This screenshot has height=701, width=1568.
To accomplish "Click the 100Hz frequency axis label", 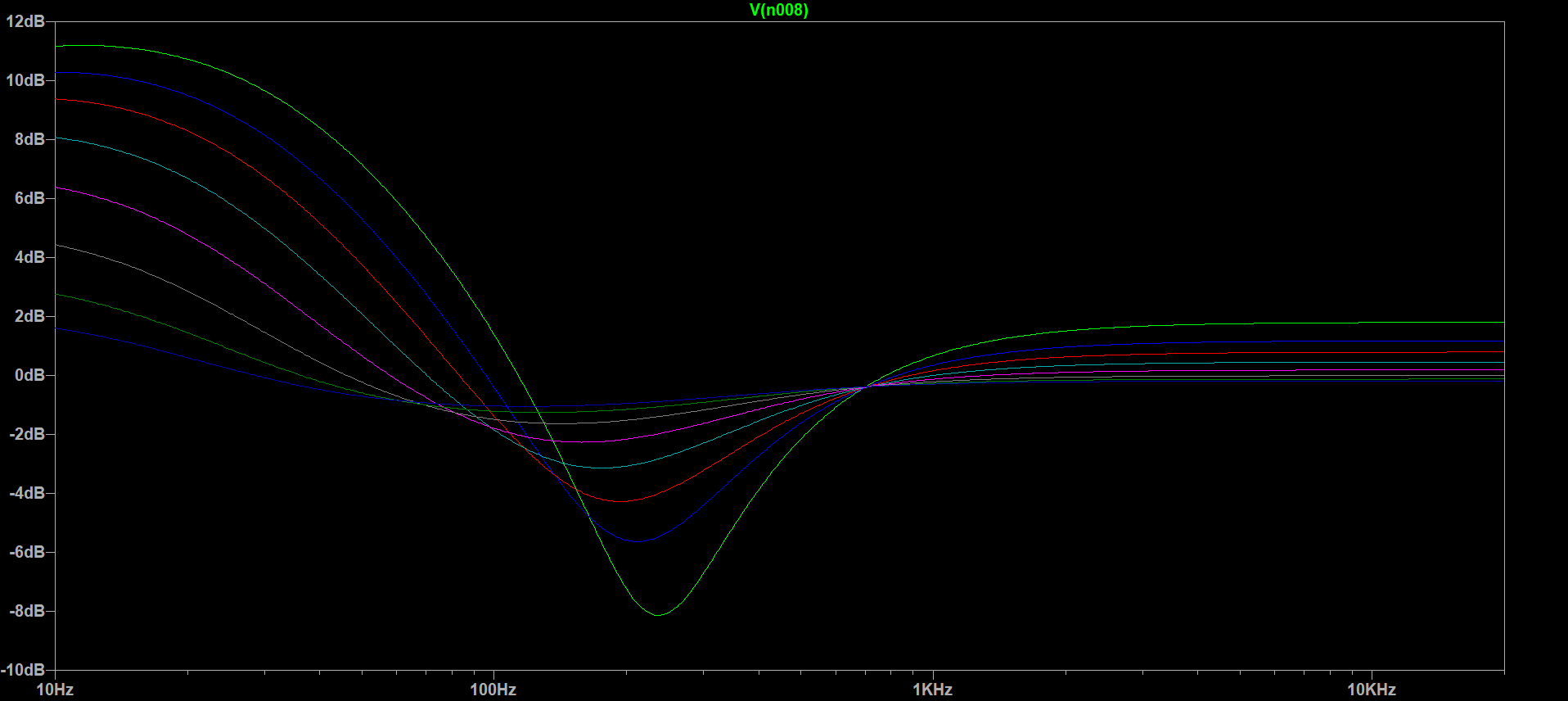I will pyautogui.click(x=493, y=690).
